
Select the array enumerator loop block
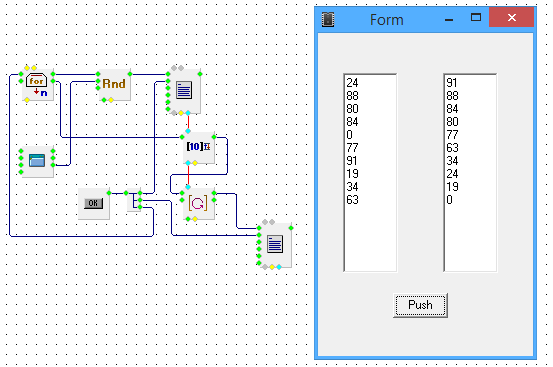click(198, 204)
